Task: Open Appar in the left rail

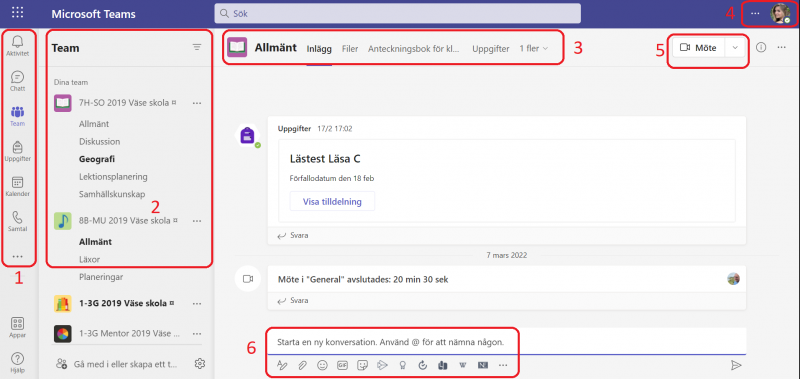Action: point(17,327)
